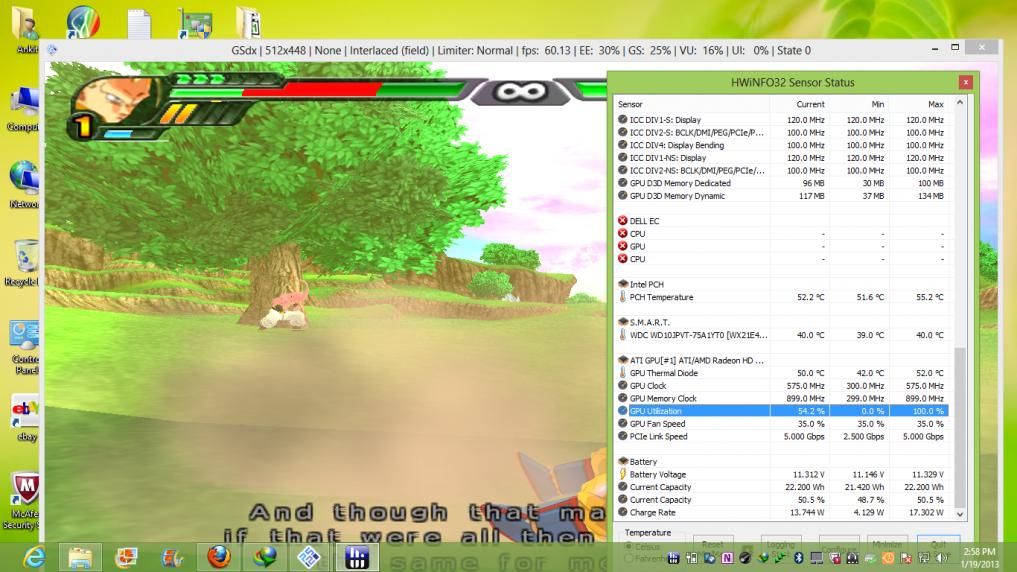The image size is (1017, 572).
Task: Select the PCH Temperature row
Action: click(x=782, y=297)
